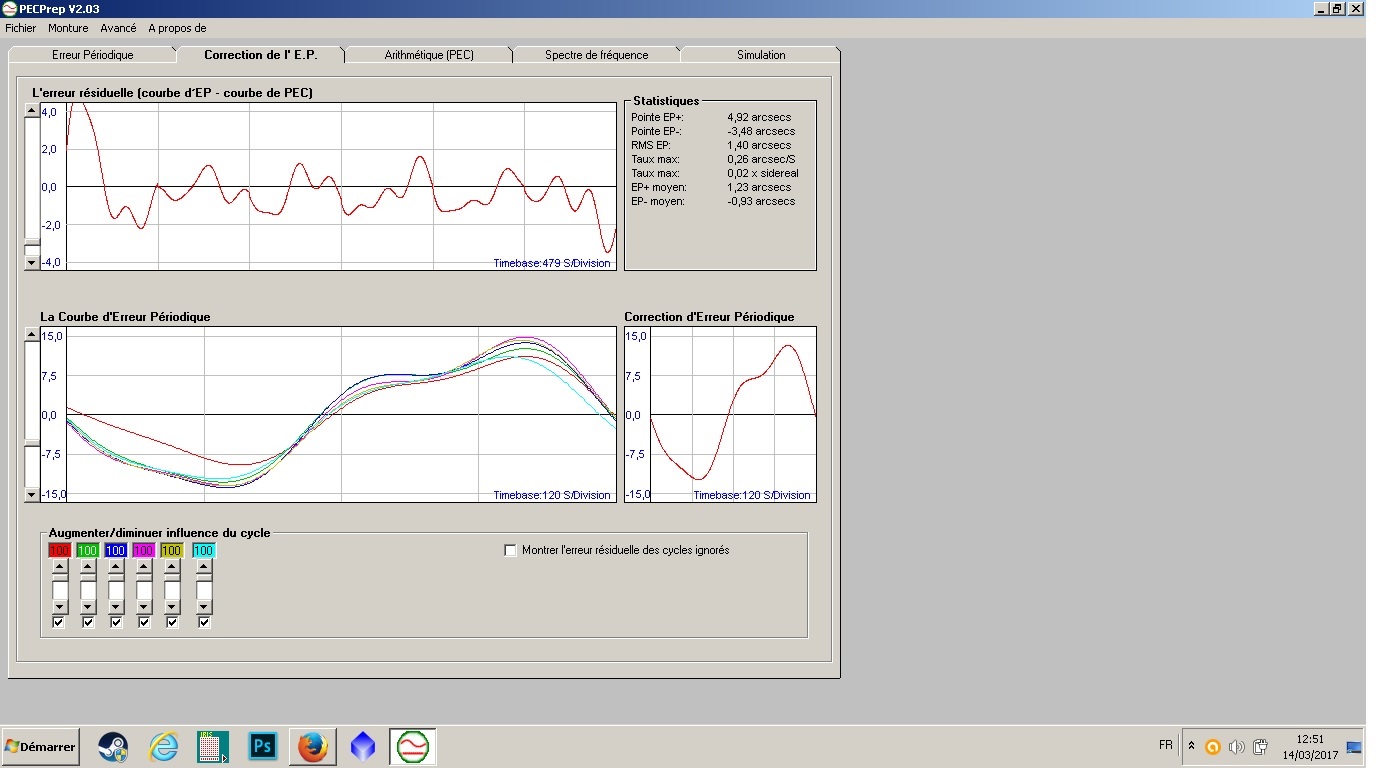Click the blue cycle 100 swatch
The width and height of the screenshot is (1376, 780).
pyautogui.click(x=115, y=550)
